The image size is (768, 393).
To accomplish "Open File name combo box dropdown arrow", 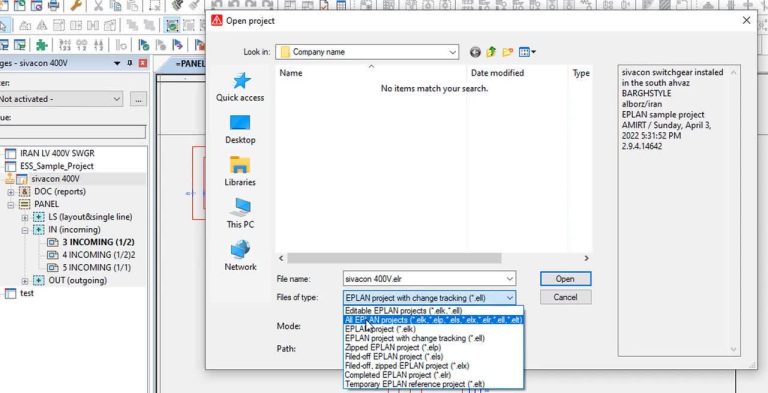I will pyautogui.click(x=510, y=279).
